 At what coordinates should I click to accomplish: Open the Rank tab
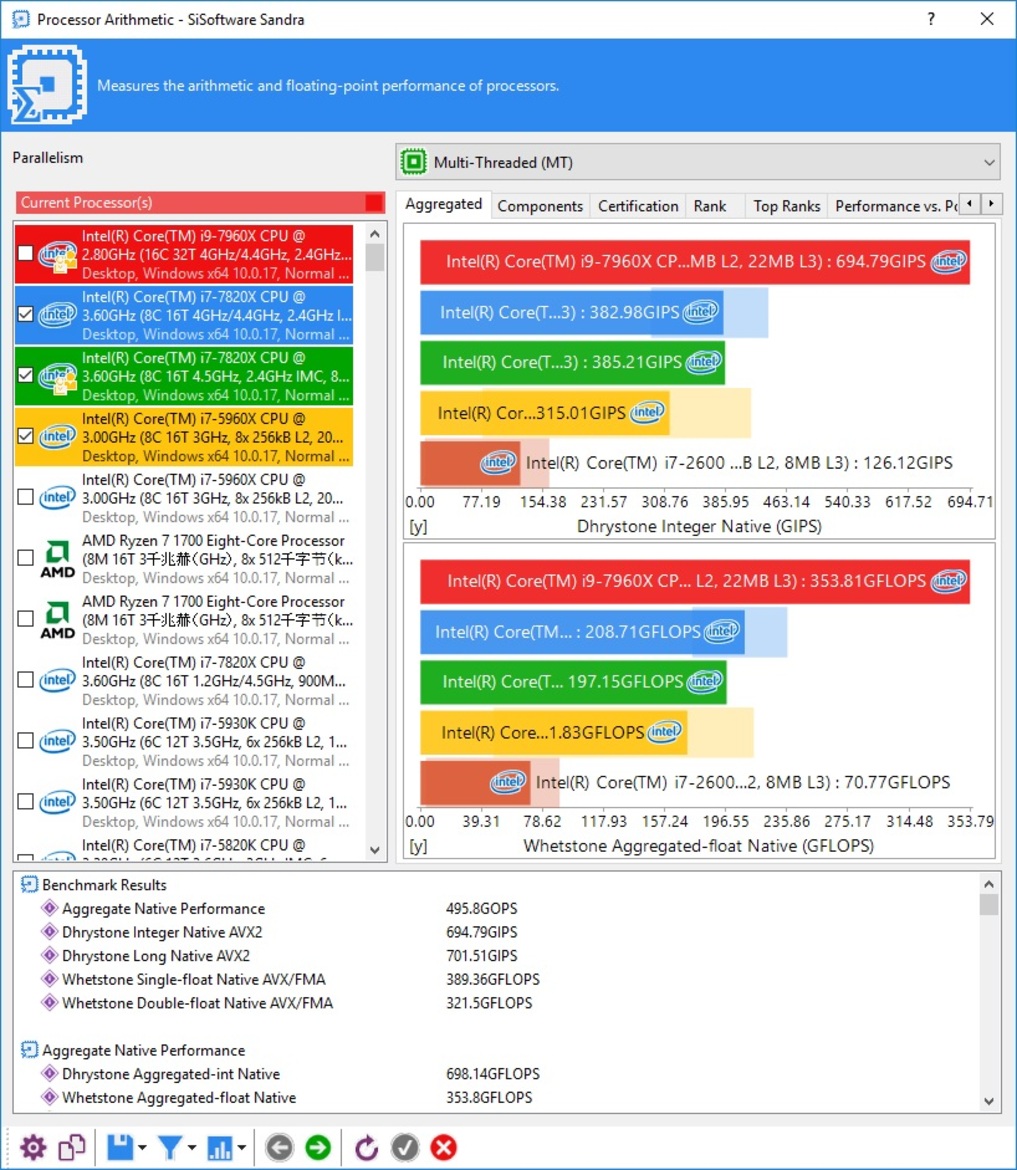coord(710,206)
